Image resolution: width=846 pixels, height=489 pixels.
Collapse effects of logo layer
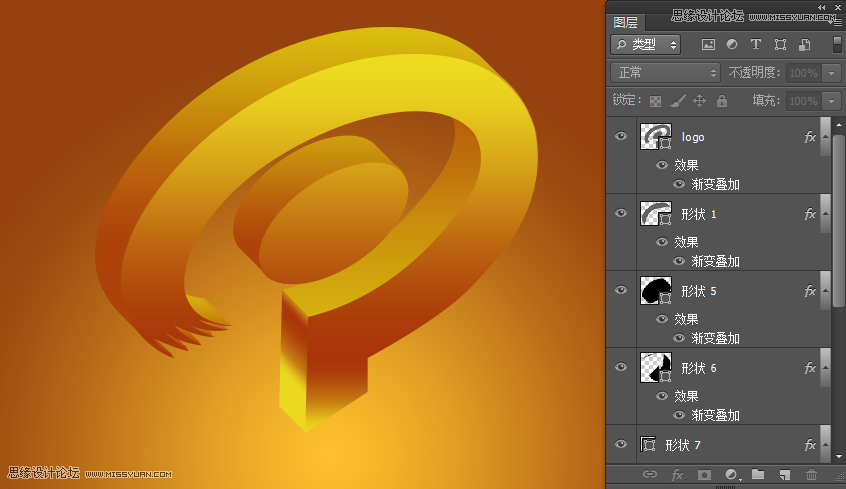point(825,137)
